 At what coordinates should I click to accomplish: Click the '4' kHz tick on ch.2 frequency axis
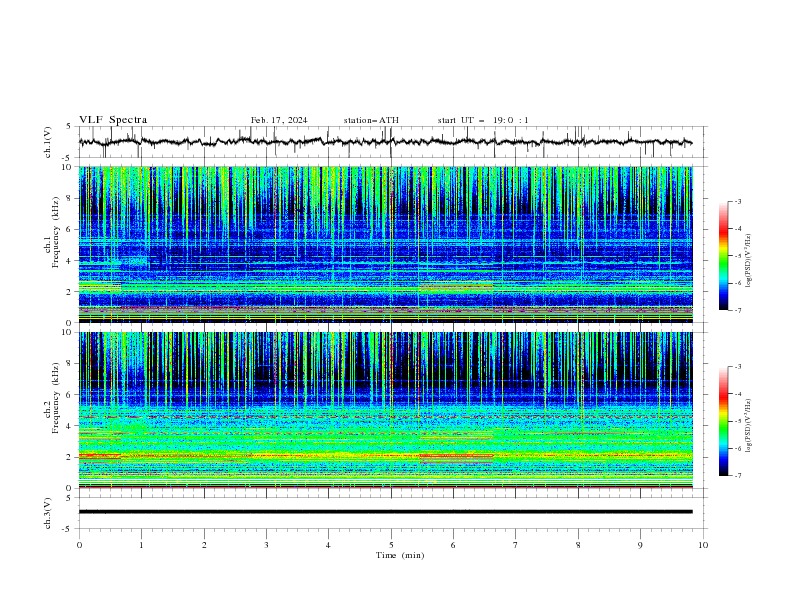(x=70, y=426)
